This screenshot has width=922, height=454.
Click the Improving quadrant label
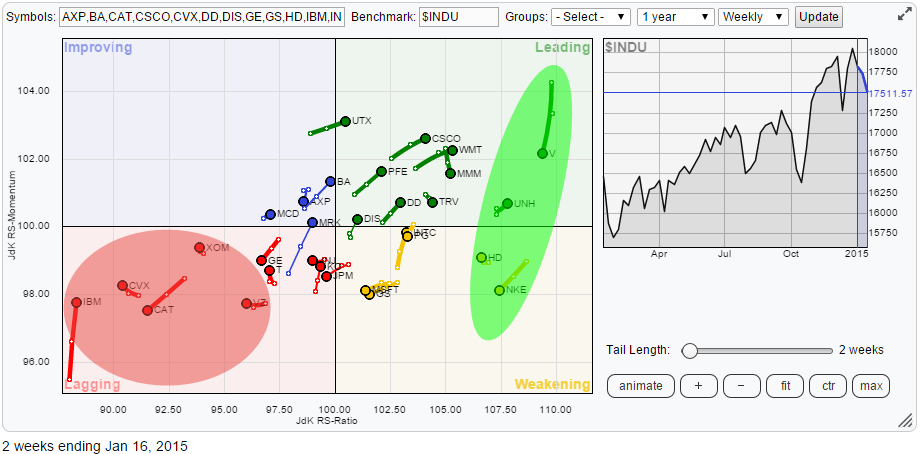click(98, 48)
